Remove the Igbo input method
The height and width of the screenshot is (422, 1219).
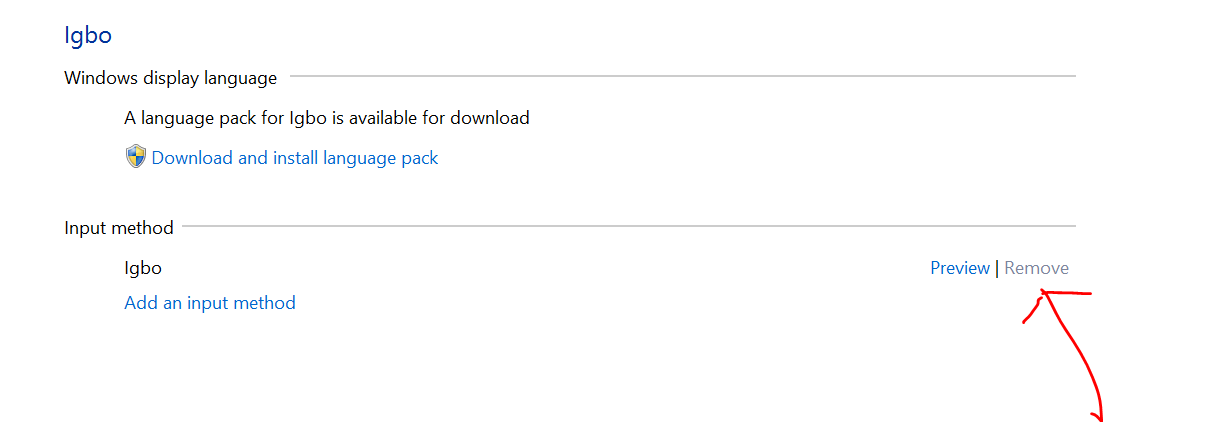click(x=1037, y=268)
